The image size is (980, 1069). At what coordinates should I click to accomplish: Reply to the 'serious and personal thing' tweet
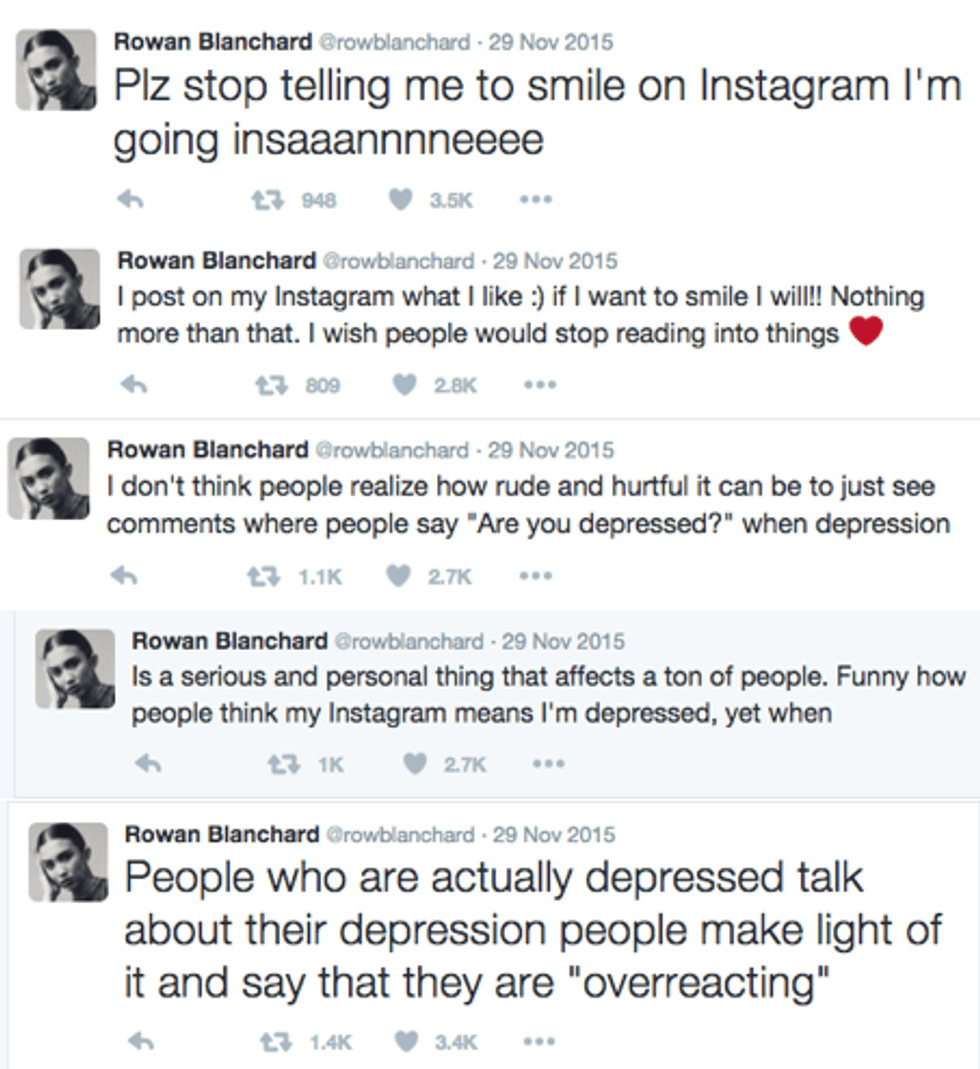point(147,764)
